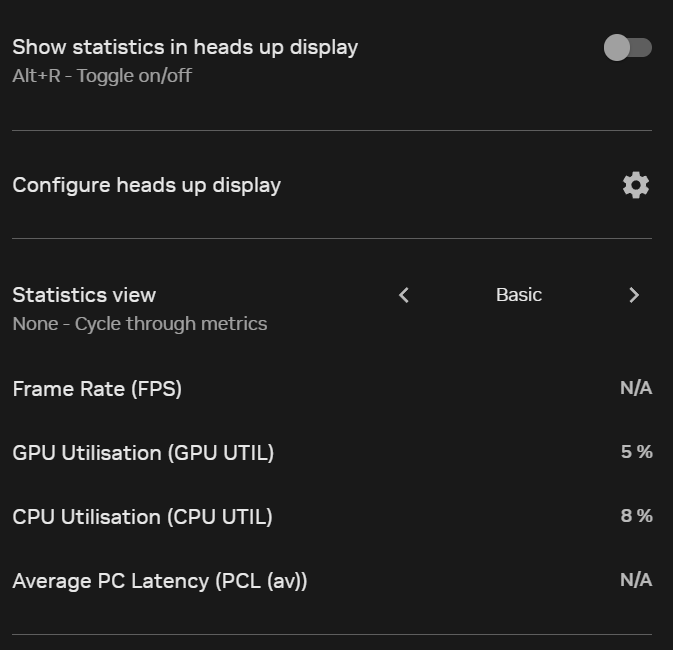Click the divider line below Average PC Latency
Viewport: 673px width, 650px height.
pos(331,634)
